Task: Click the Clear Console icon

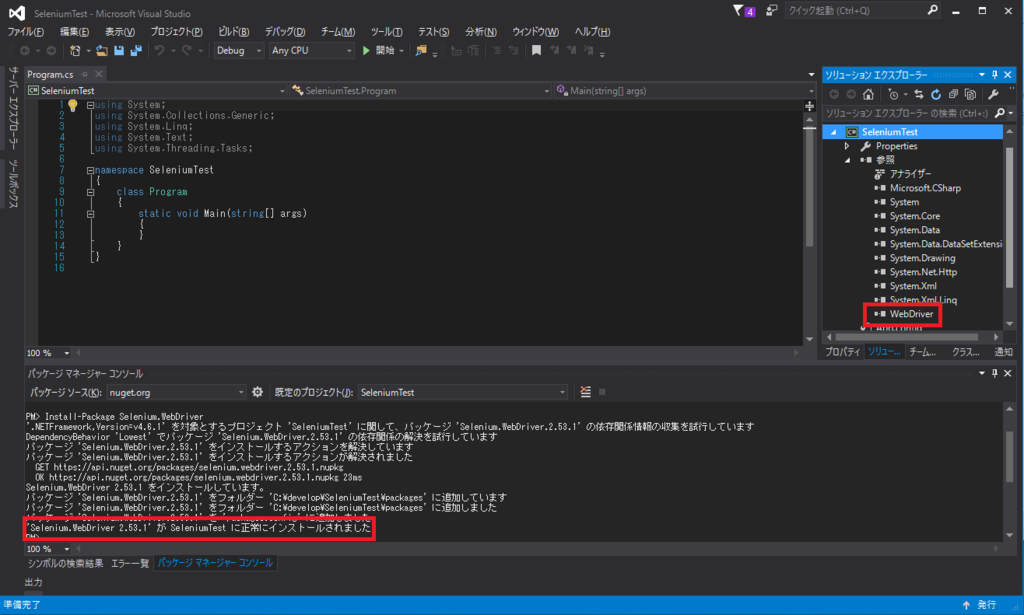Action: [x=585, y=392]
